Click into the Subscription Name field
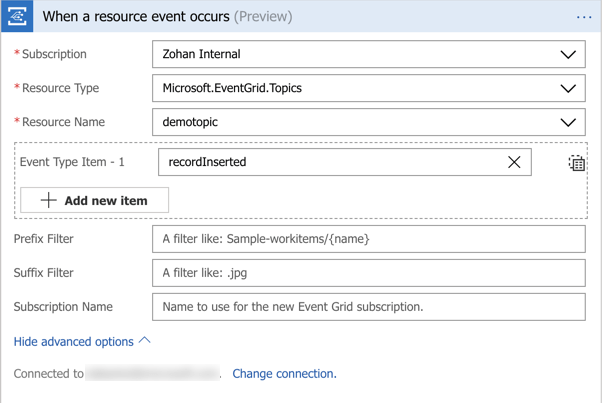The height and width of the screenshot is (403, 602). tap(369, 307)
